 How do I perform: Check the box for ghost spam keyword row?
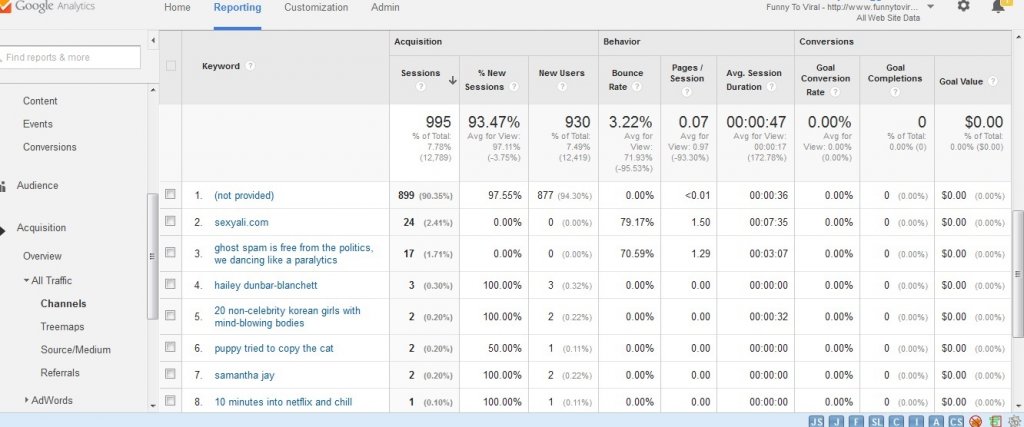coord(170,252)
